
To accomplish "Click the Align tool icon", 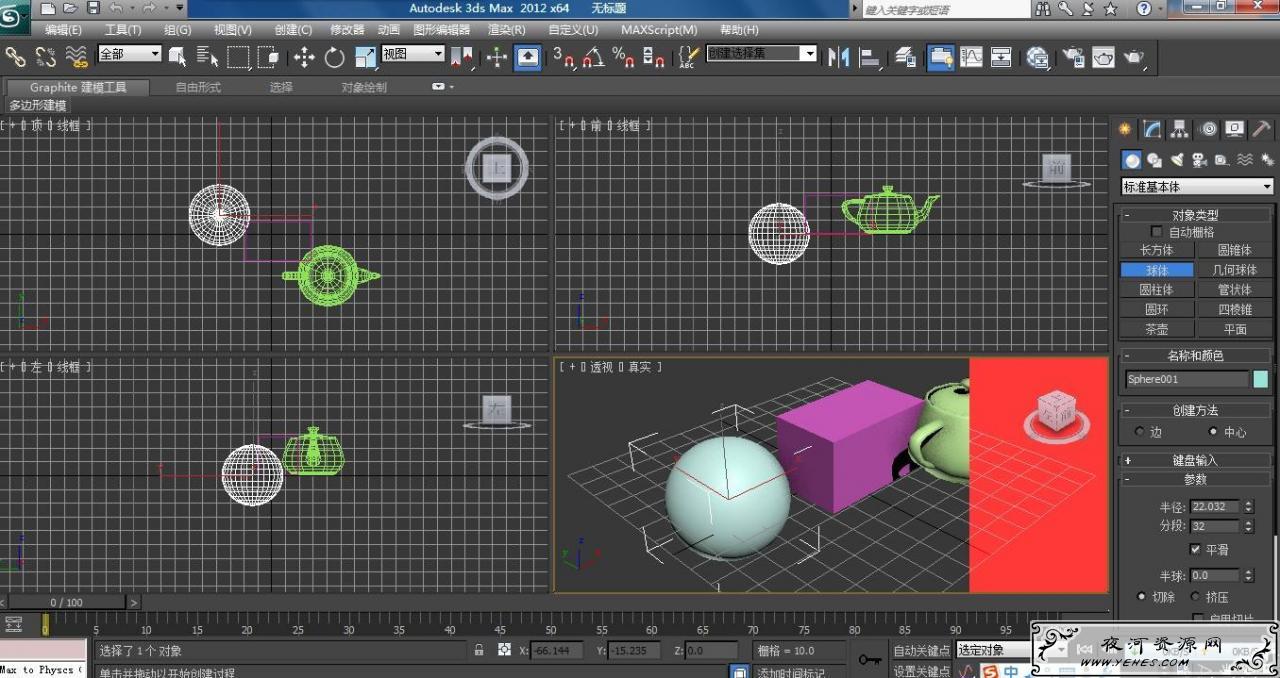I will coord(870,57).
